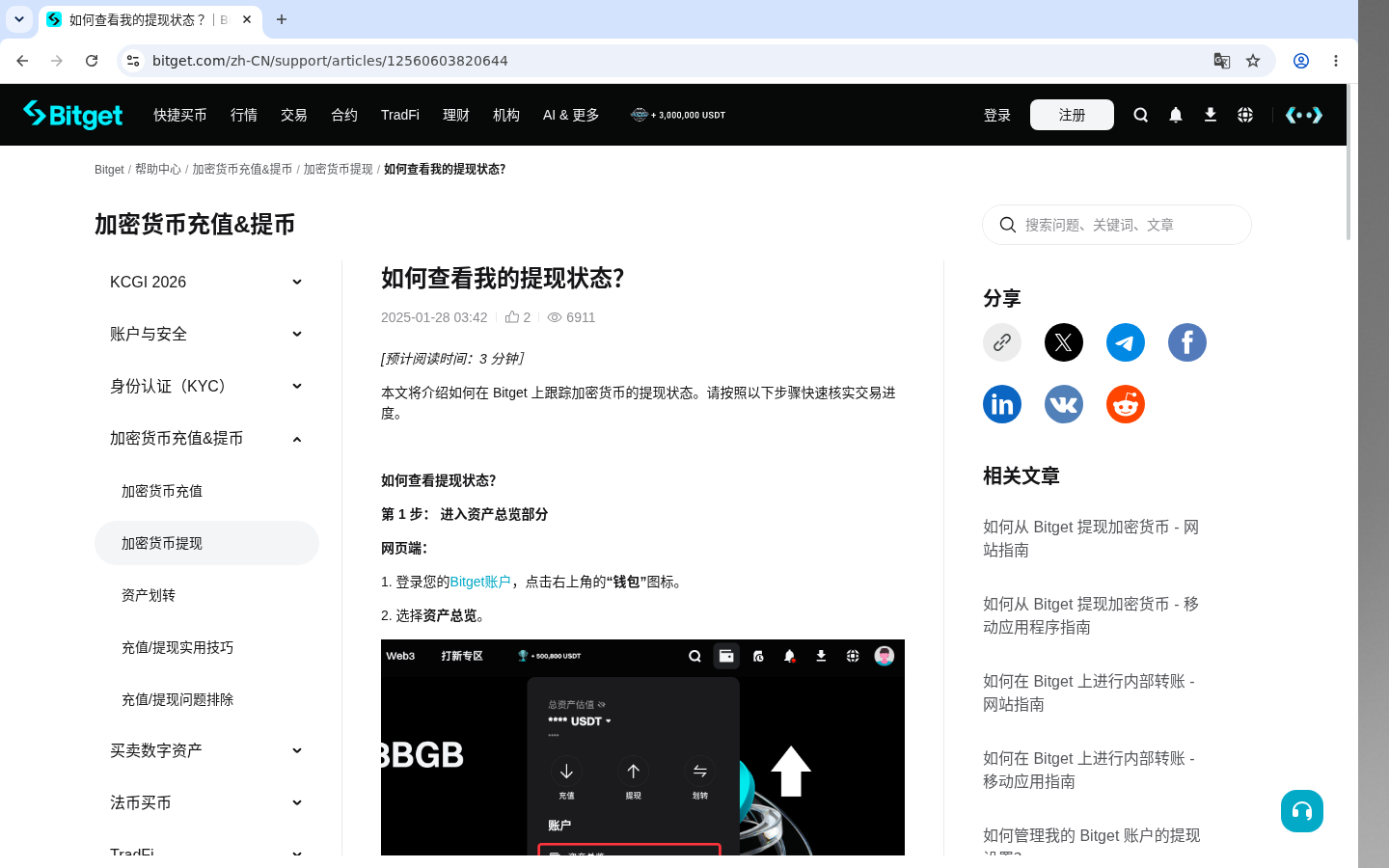The image size is (1389, 868).
Task: Open related article 内部转账 - 网站指南
Action: (1089, 692)
